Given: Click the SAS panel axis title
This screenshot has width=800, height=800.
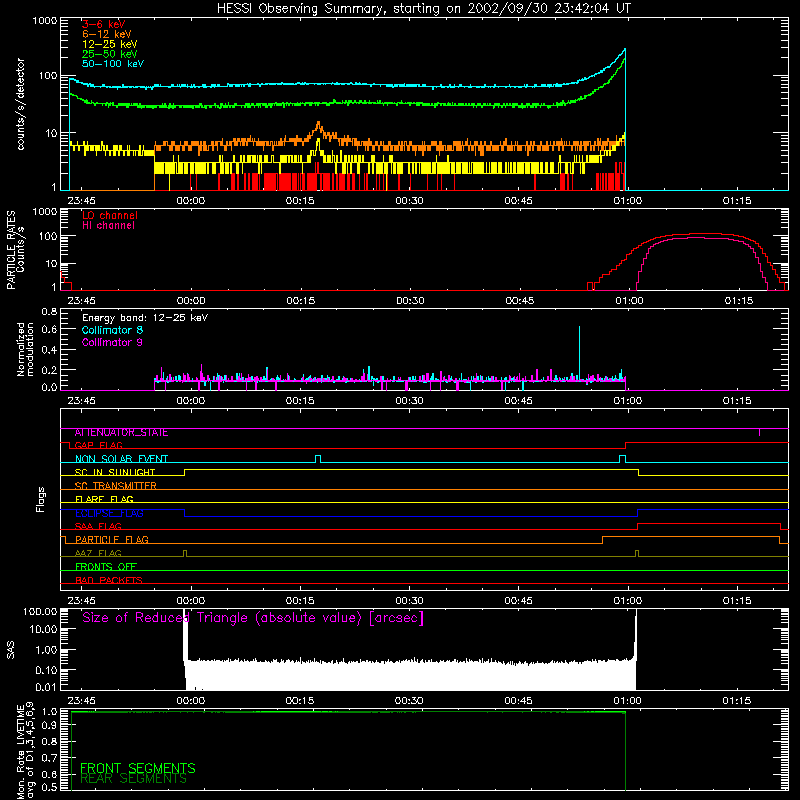Looking at the screenshot, I should click(x=10, y=650).
